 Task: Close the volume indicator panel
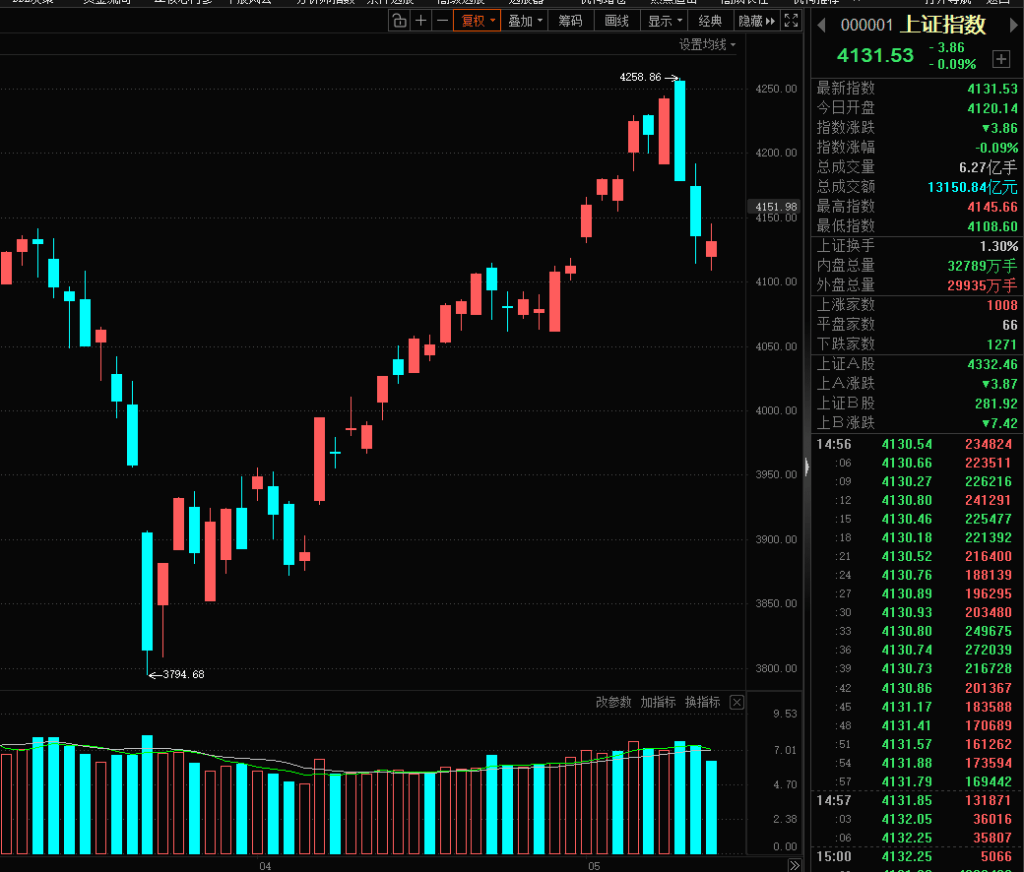[737, 702]
